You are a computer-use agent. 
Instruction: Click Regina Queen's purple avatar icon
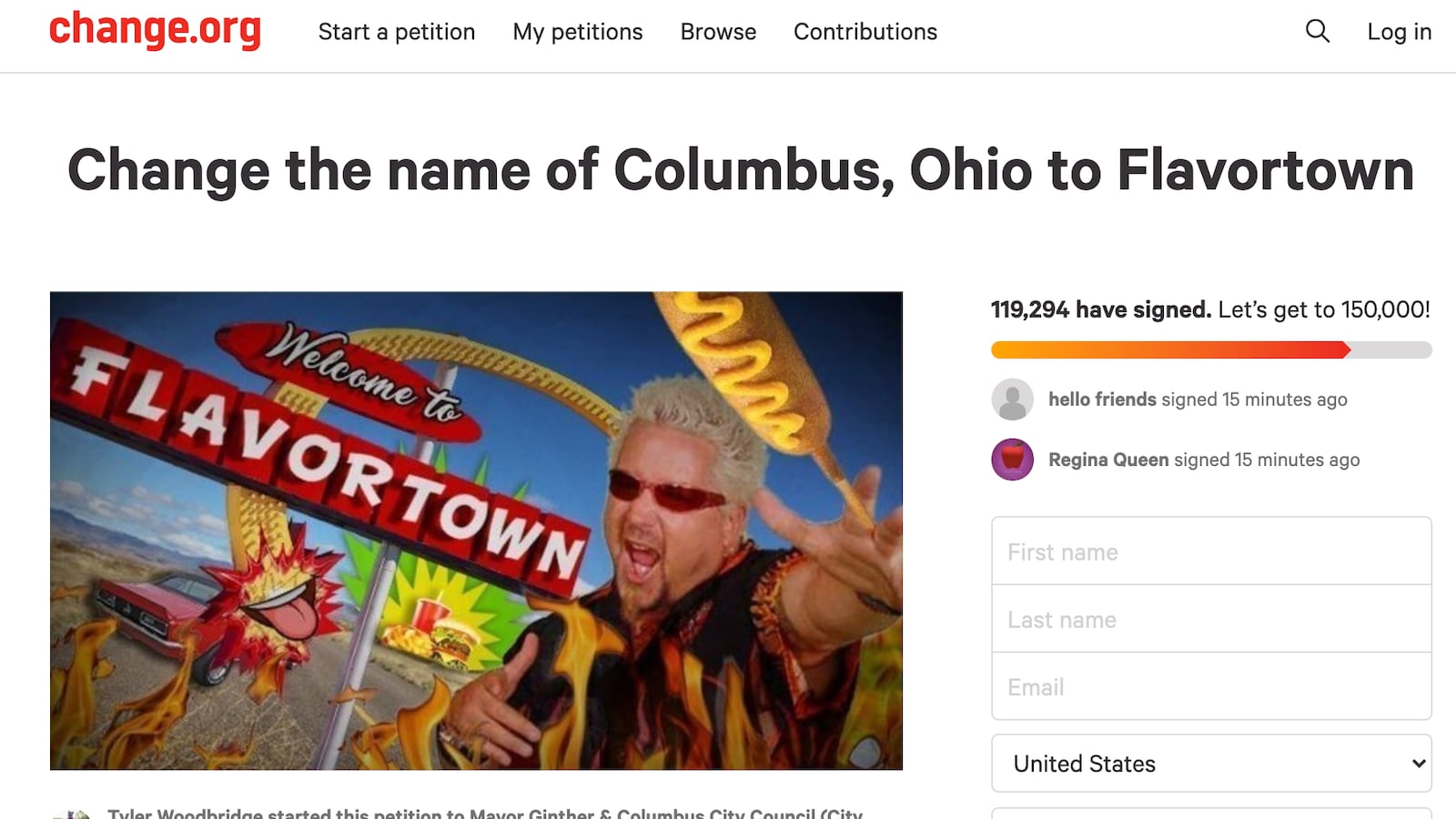1012,460
